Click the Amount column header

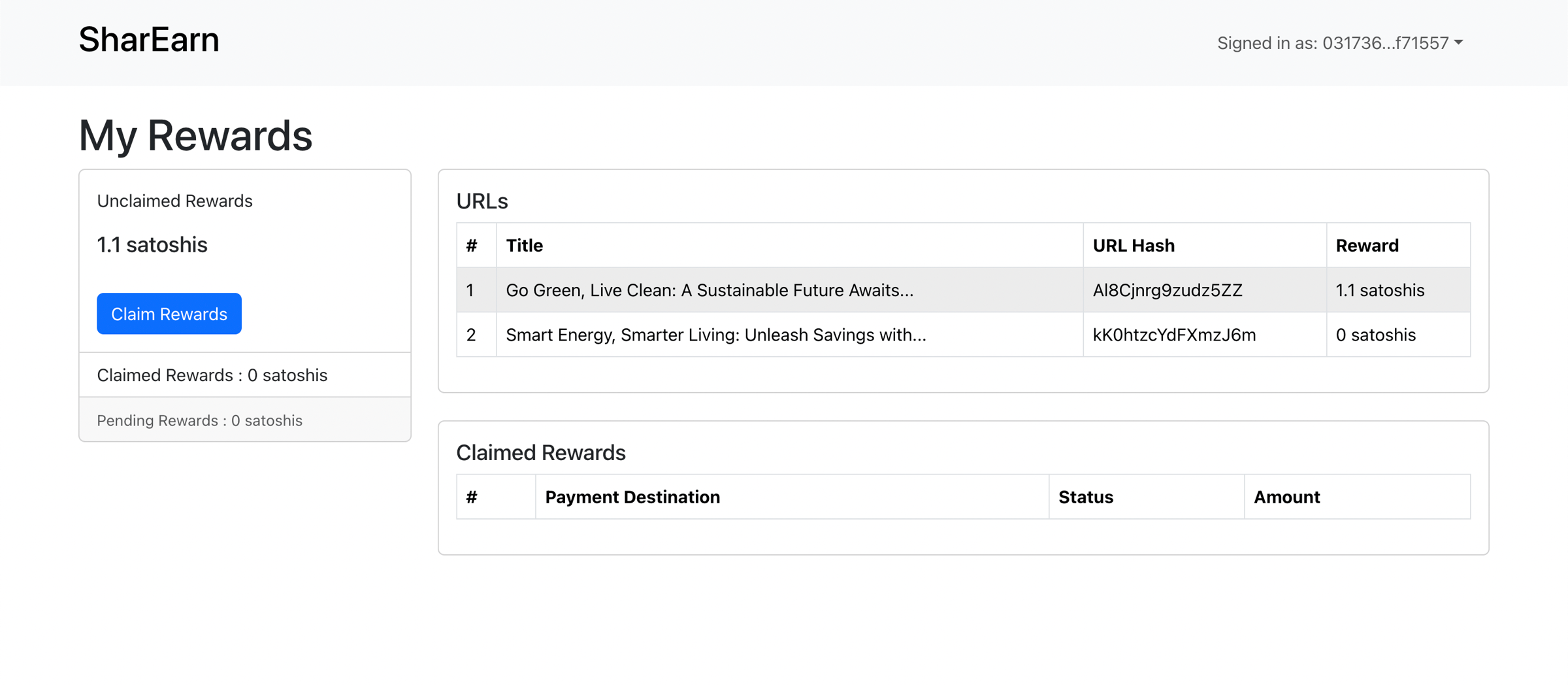[1286, 497]
